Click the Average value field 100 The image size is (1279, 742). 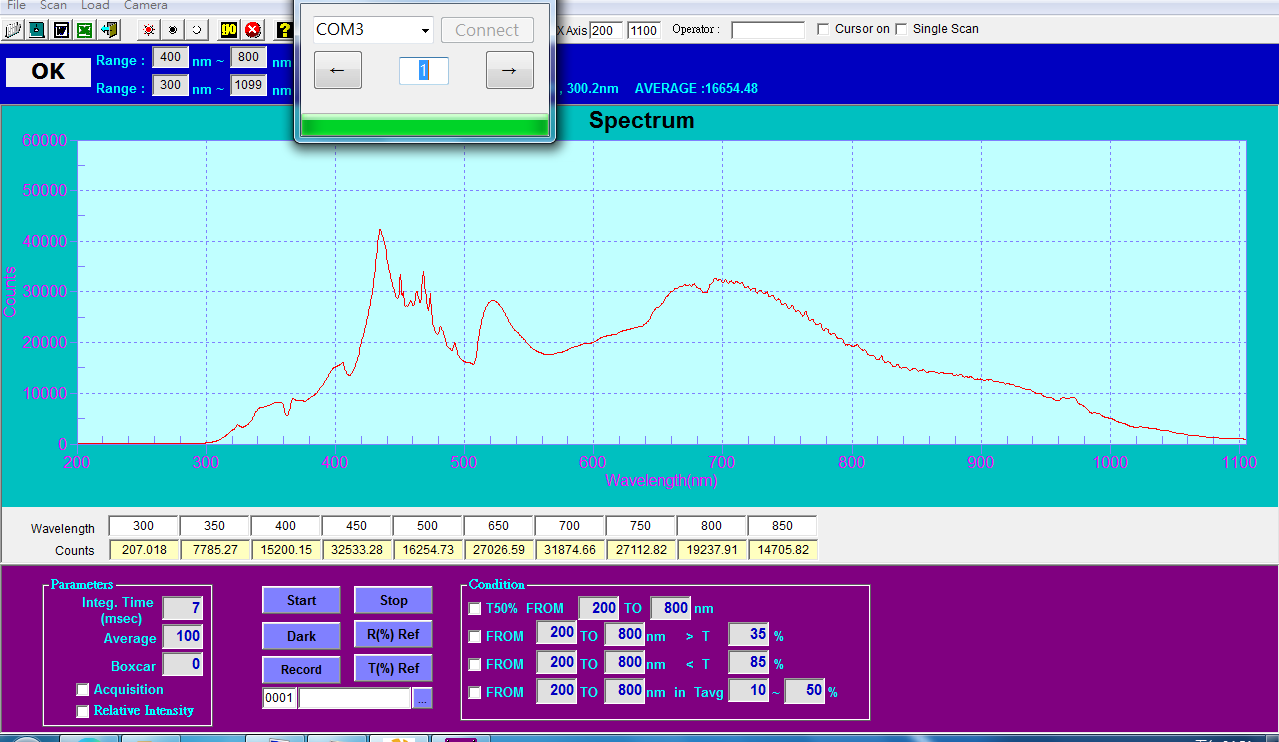(x=182, y=636)
